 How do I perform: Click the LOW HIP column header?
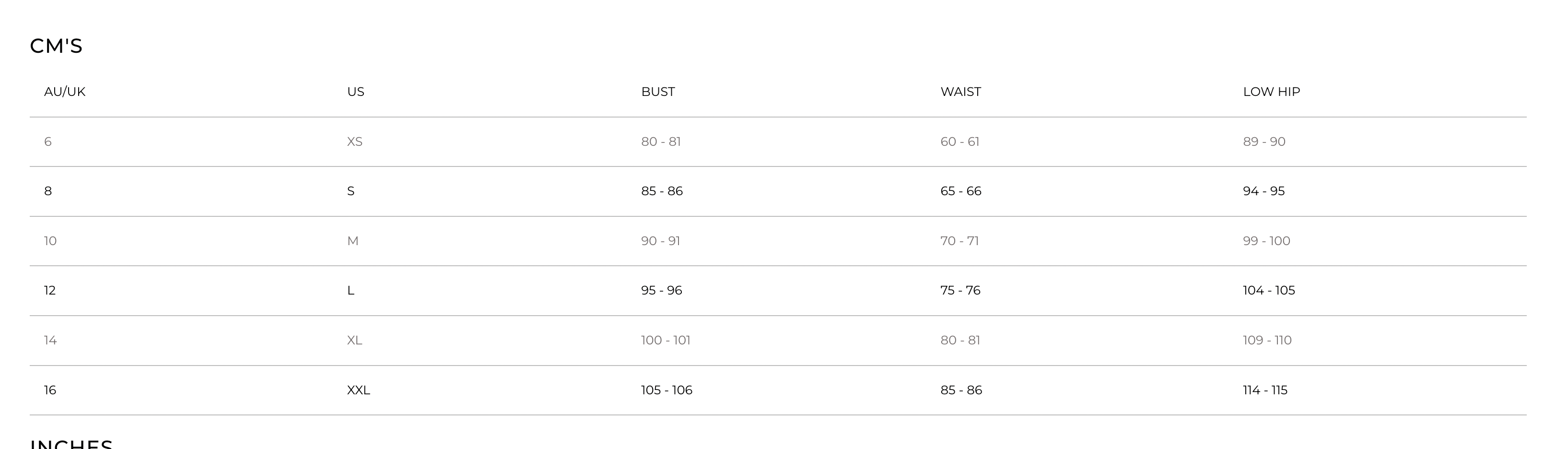tap(1272, 92)
